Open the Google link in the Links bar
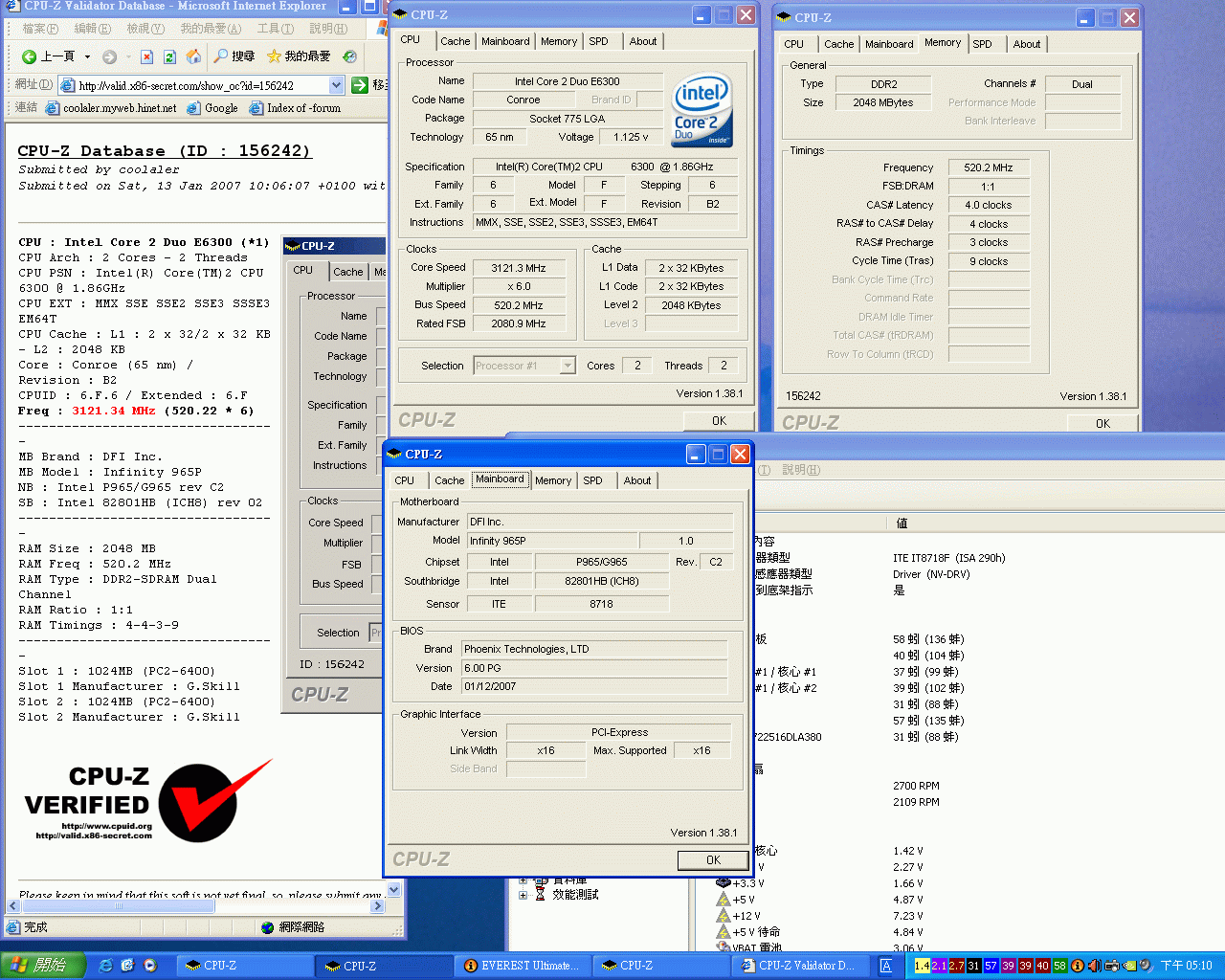The height and width of the screenshot is (980, 1225). pos(212,108)
